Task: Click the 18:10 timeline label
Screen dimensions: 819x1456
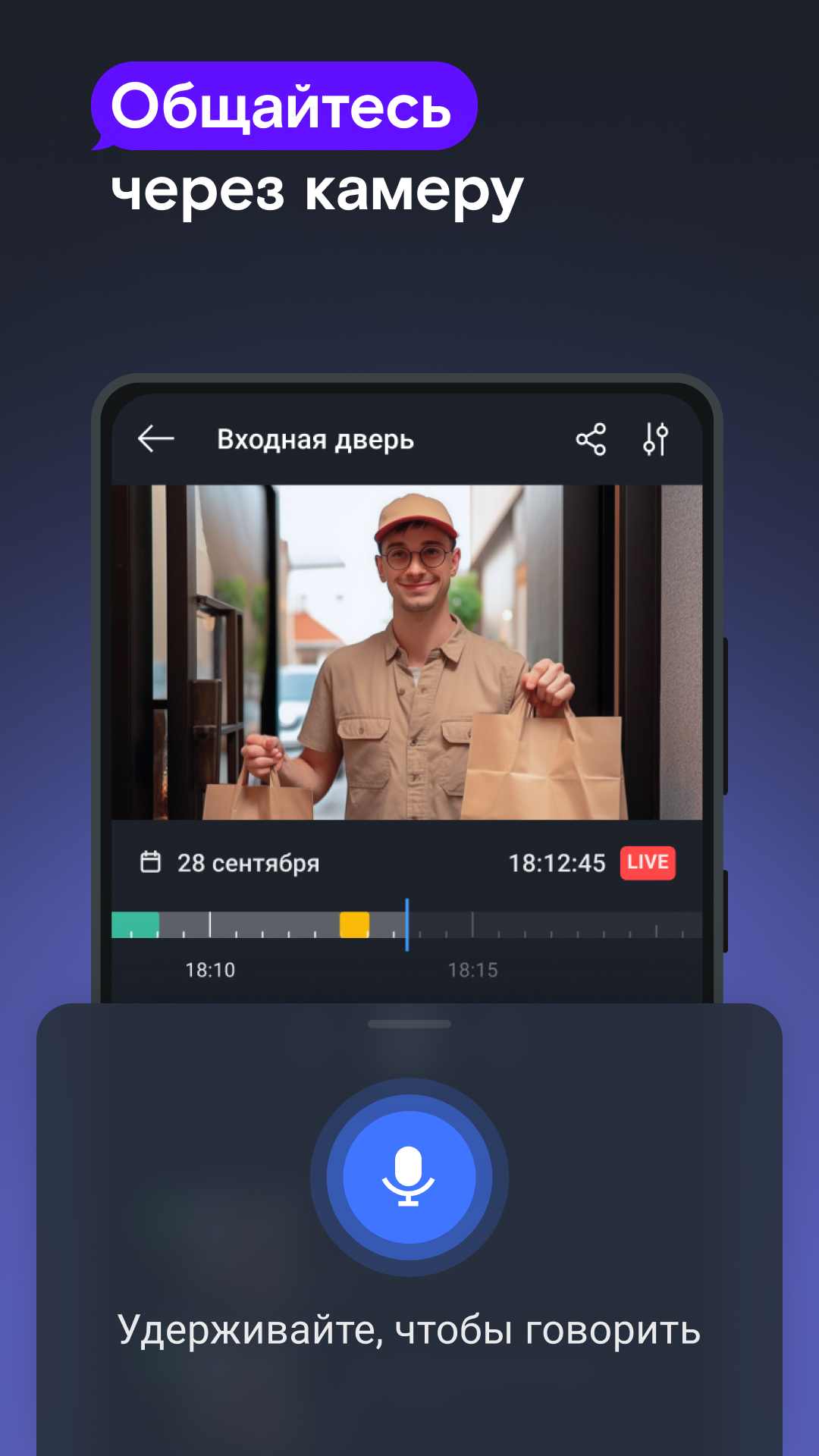Action: pyautogui.click(x=210, y=970)
